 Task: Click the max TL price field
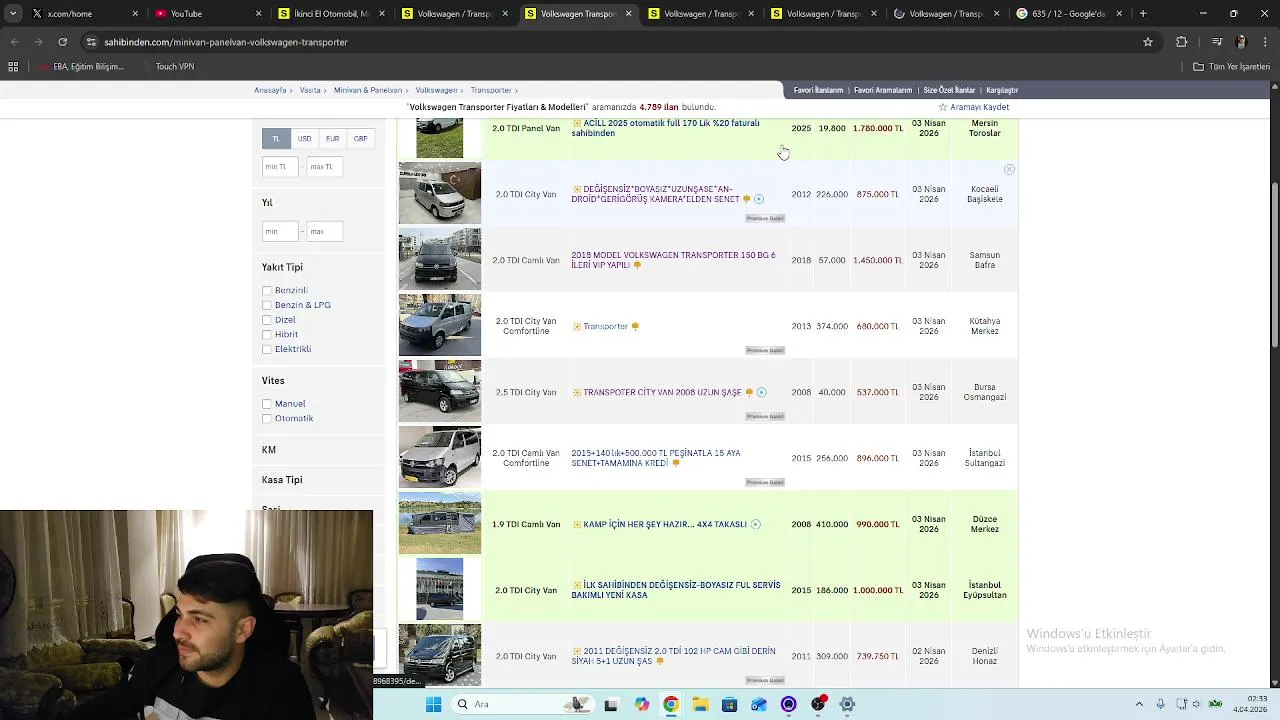324,167
